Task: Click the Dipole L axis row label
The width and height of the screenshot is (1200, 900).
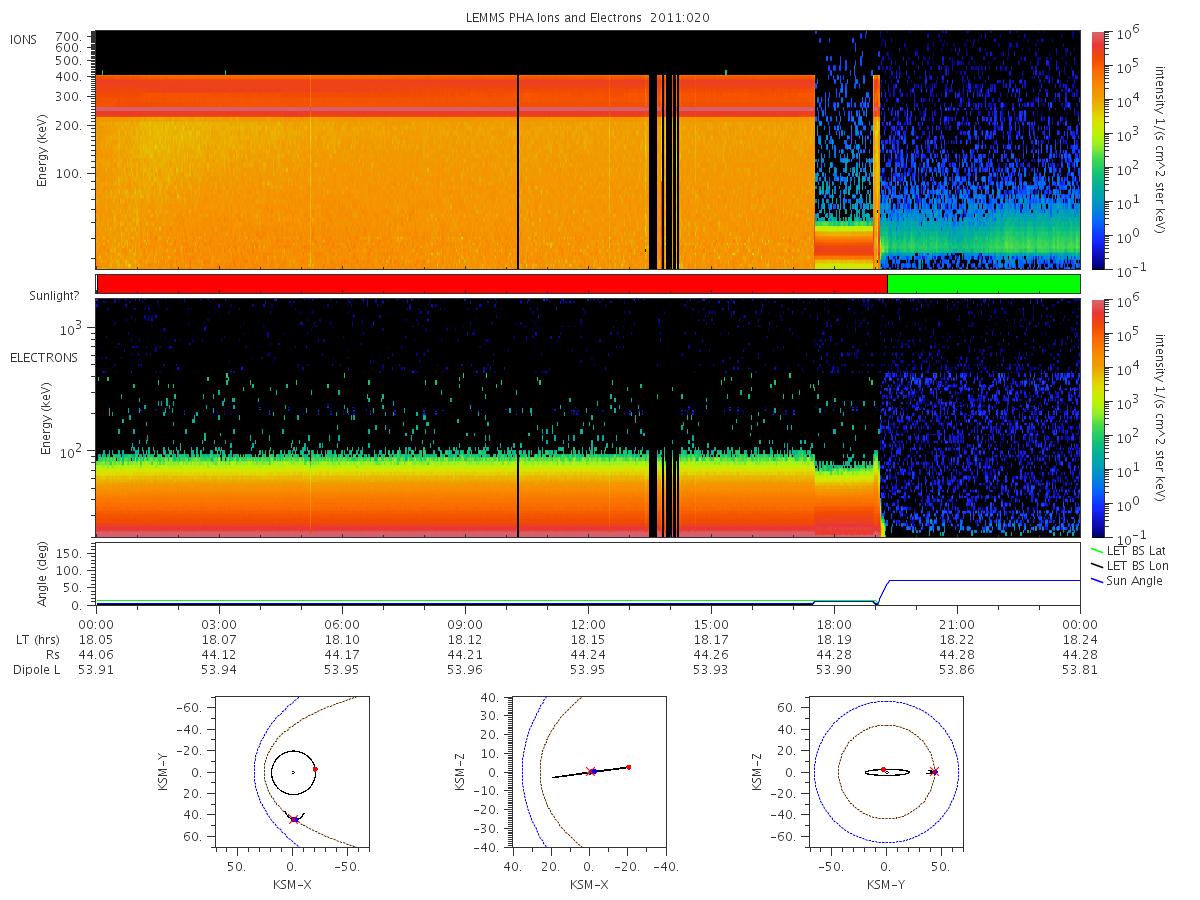Action: tap(36, 670)
